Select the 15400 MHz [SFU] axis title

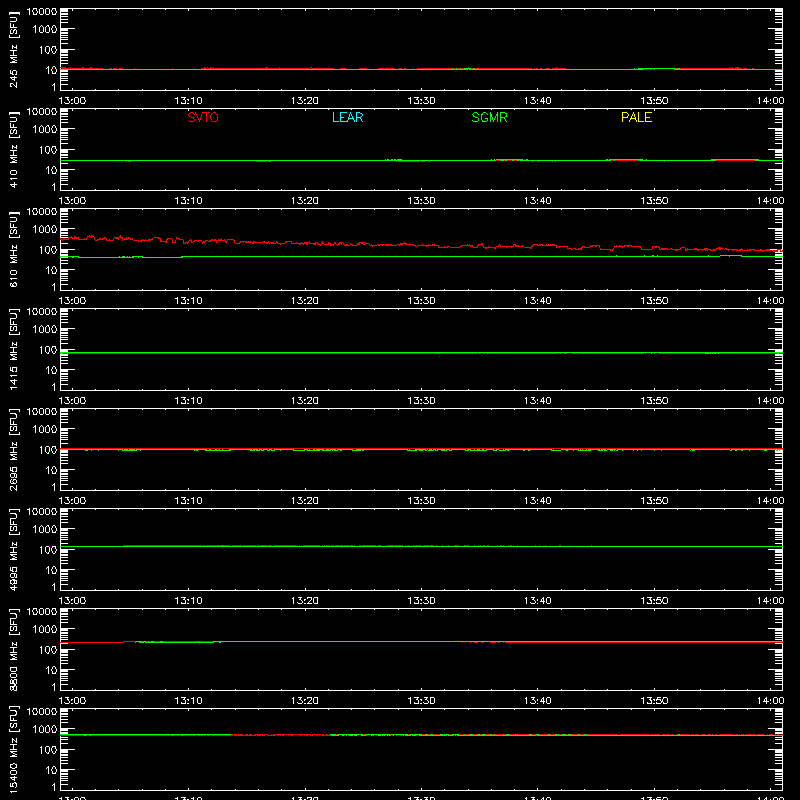(x=14, y=749)
